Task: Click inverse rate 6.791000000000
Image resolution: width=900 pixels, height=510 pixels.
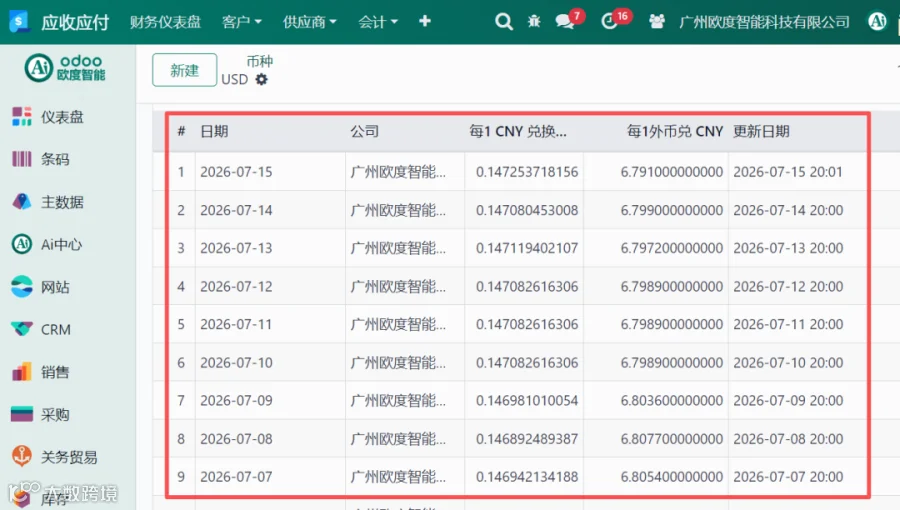Action: (672, 172)
